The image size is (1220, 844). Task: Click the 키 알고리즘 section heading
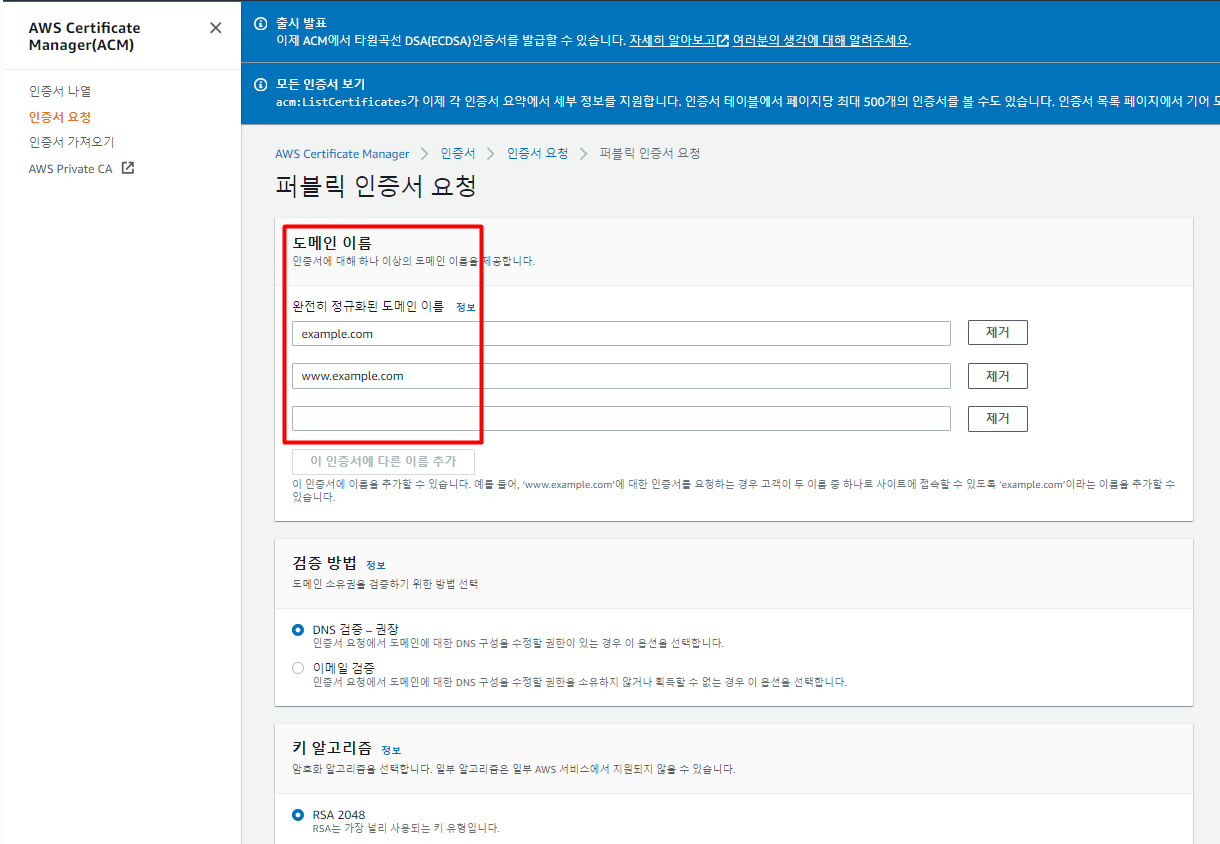pyautogui.click(x=332, y=748)
